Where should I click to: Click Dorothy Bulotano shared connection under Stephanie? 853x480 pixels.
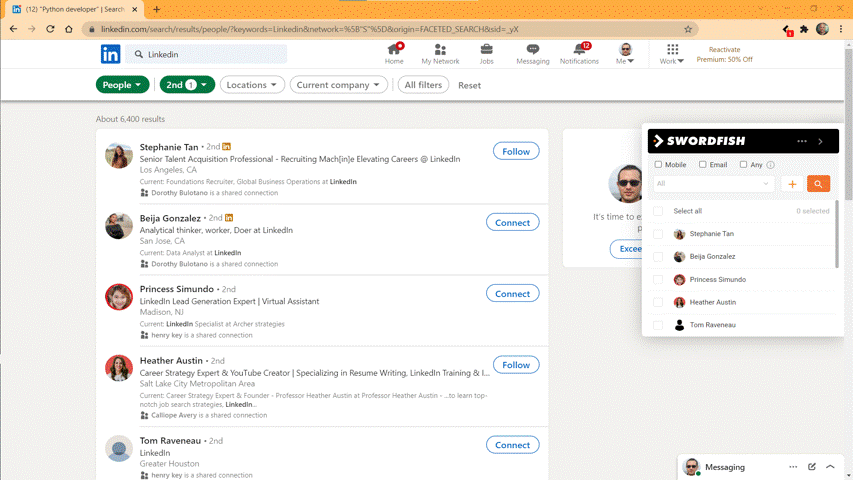[214, 193]
